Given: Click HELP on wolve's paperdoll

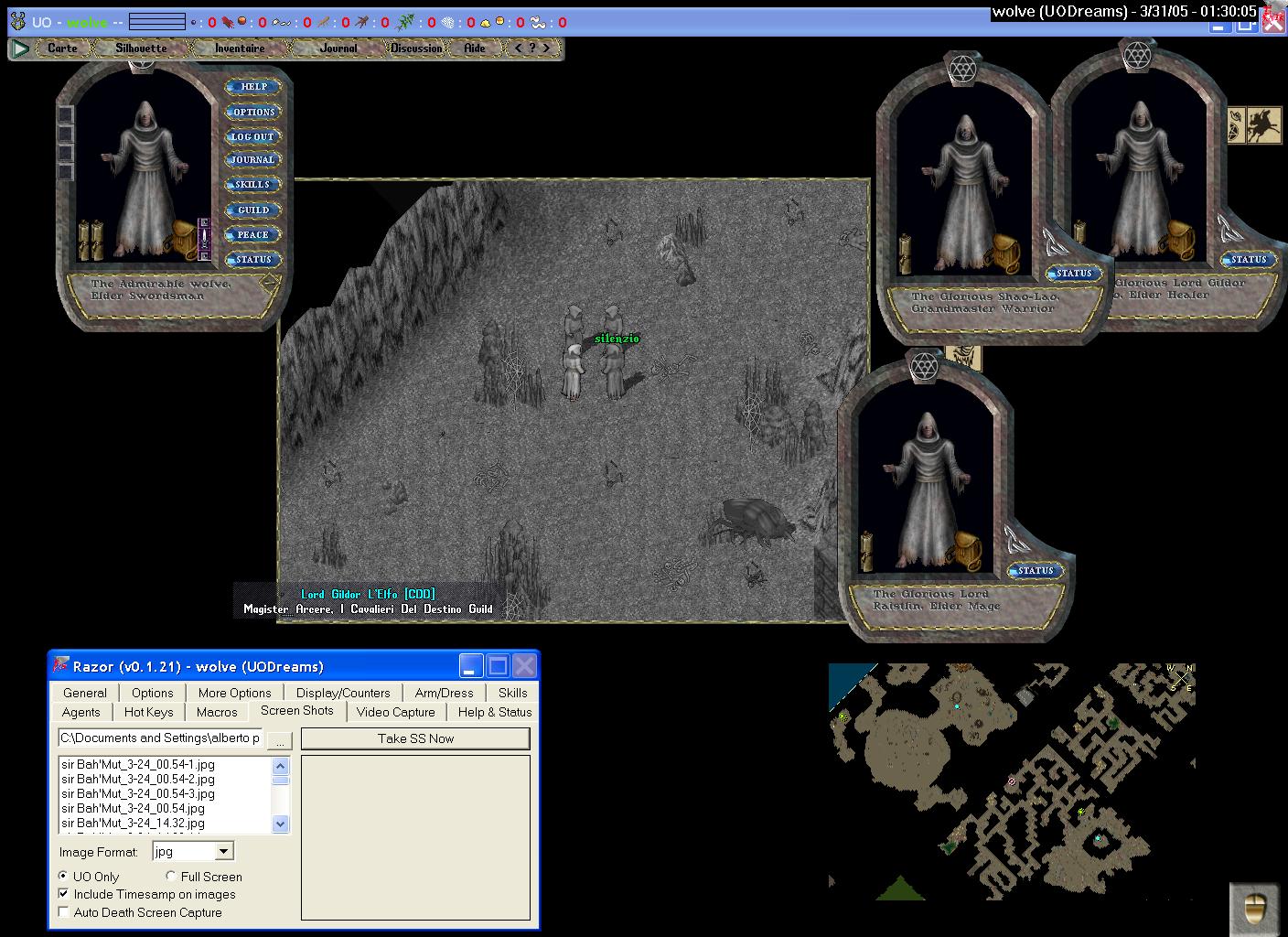Looking at the screenshot, I should pyautogui.click(x=253, y=87).
